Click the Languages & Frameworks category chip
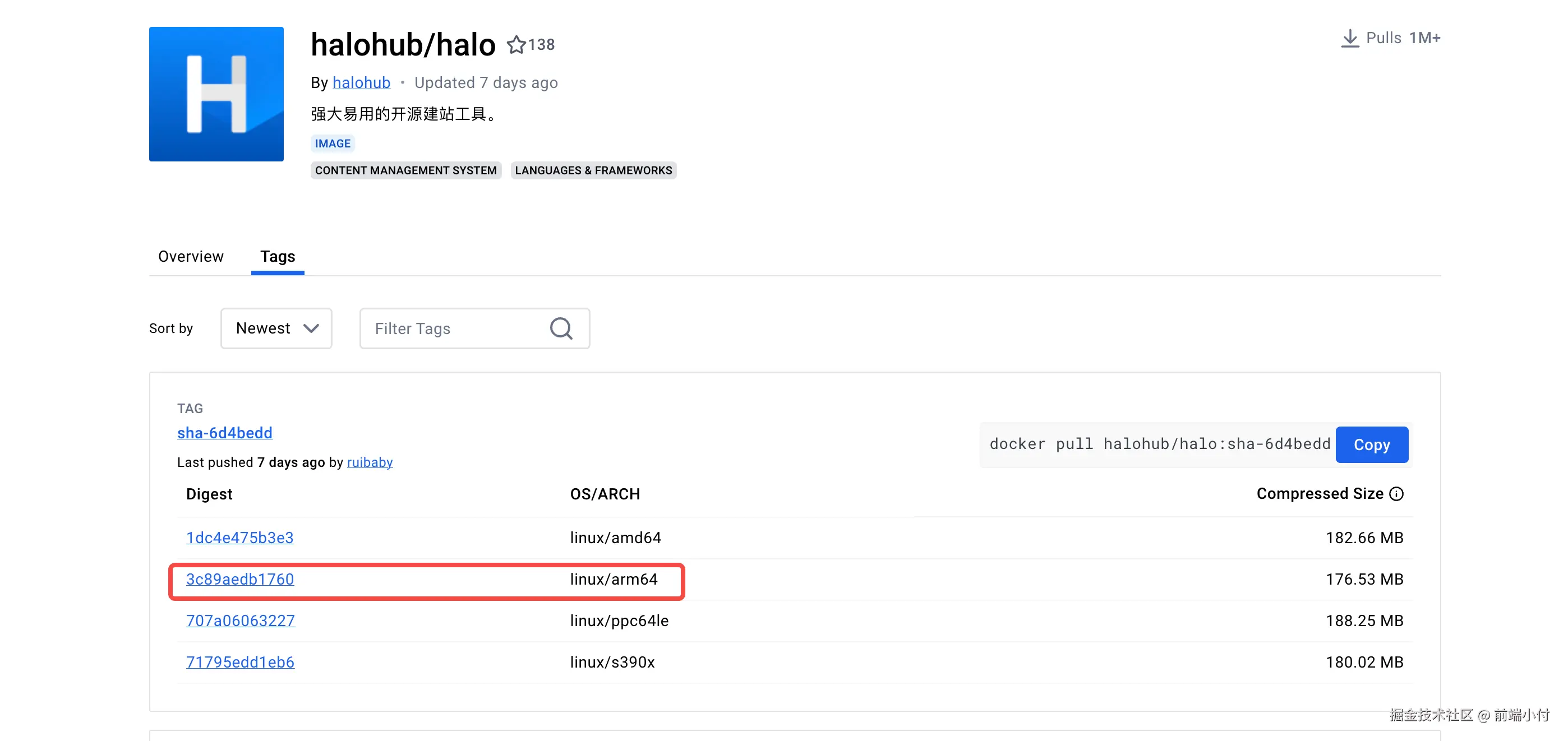 point(593,170)
